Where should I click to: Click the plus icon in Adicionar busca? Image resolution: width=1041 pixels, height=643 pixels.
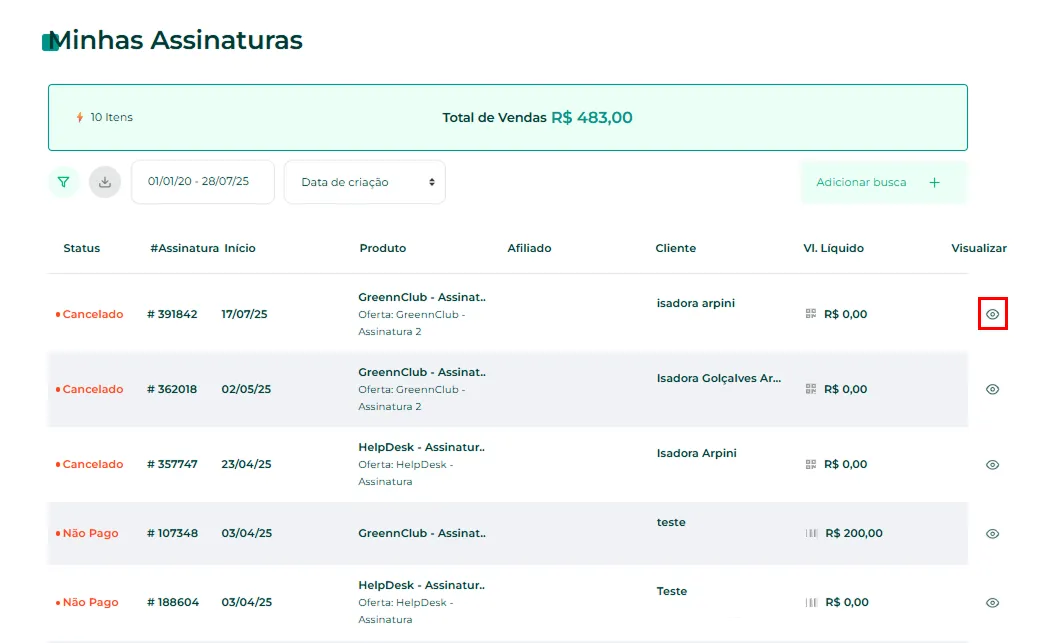pos(935,182)
